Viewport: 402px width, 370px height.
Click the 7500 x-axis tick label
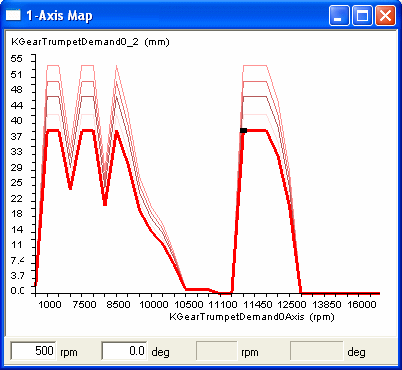[84, 304]
